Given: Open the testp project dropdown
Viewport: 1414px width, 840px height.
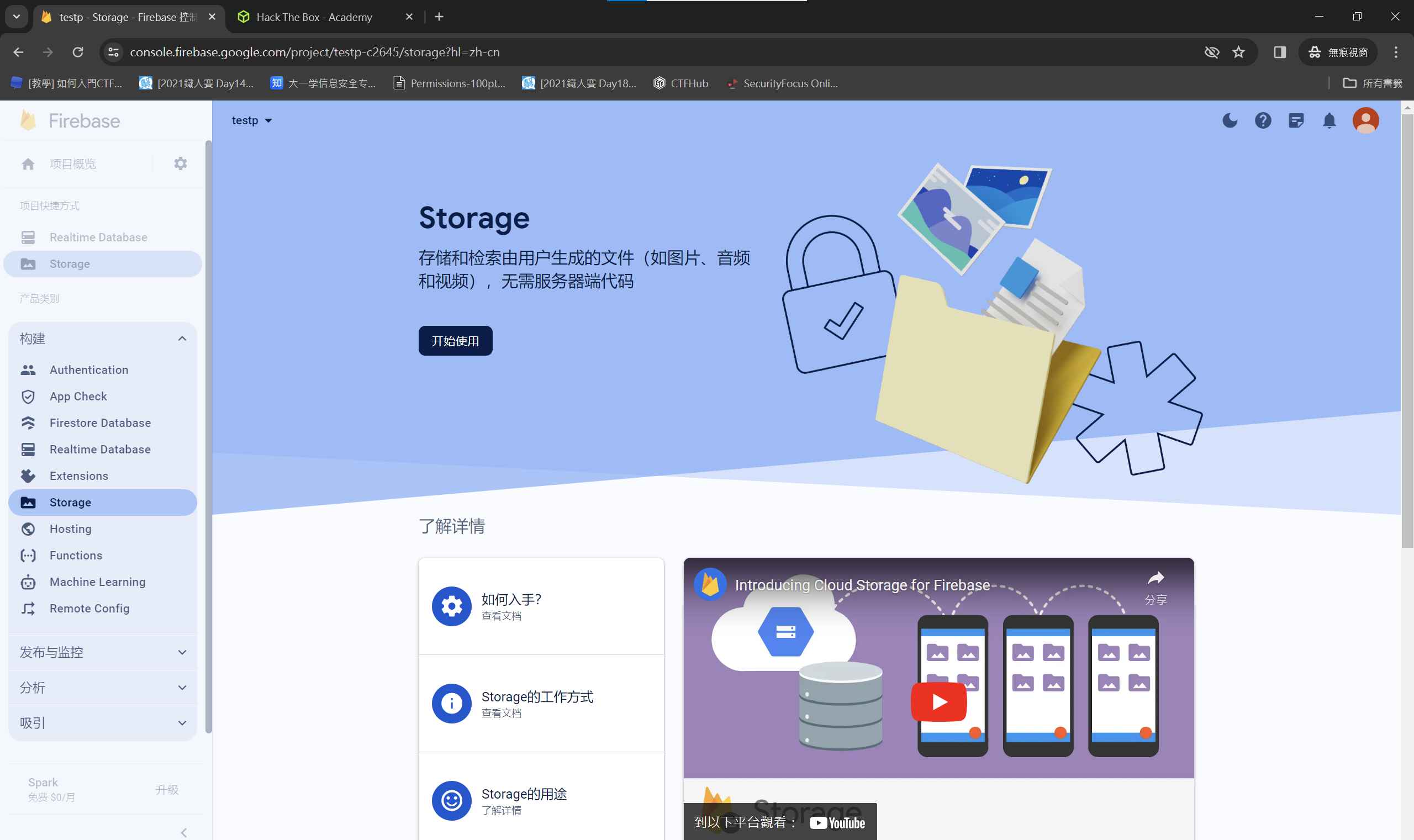Looking at the screenshot, I should click(252, 120).
